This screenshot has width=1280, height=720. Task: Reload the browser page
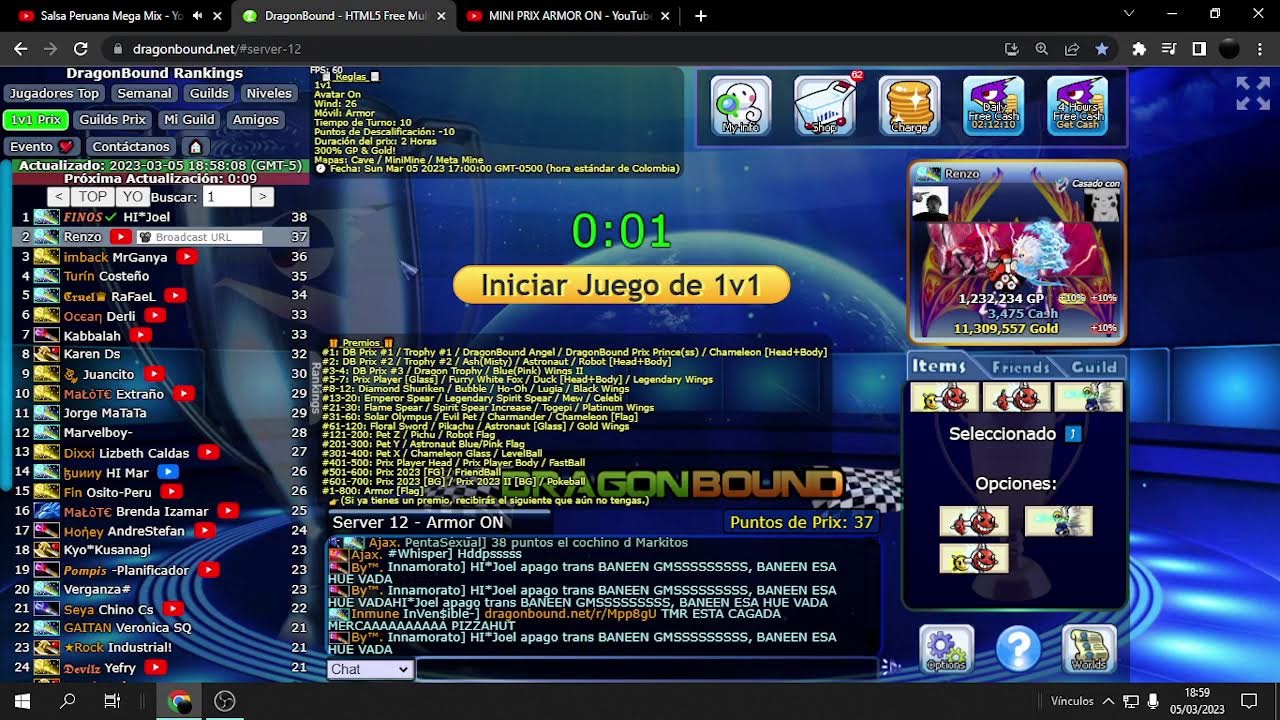click(x=81, y=48)
